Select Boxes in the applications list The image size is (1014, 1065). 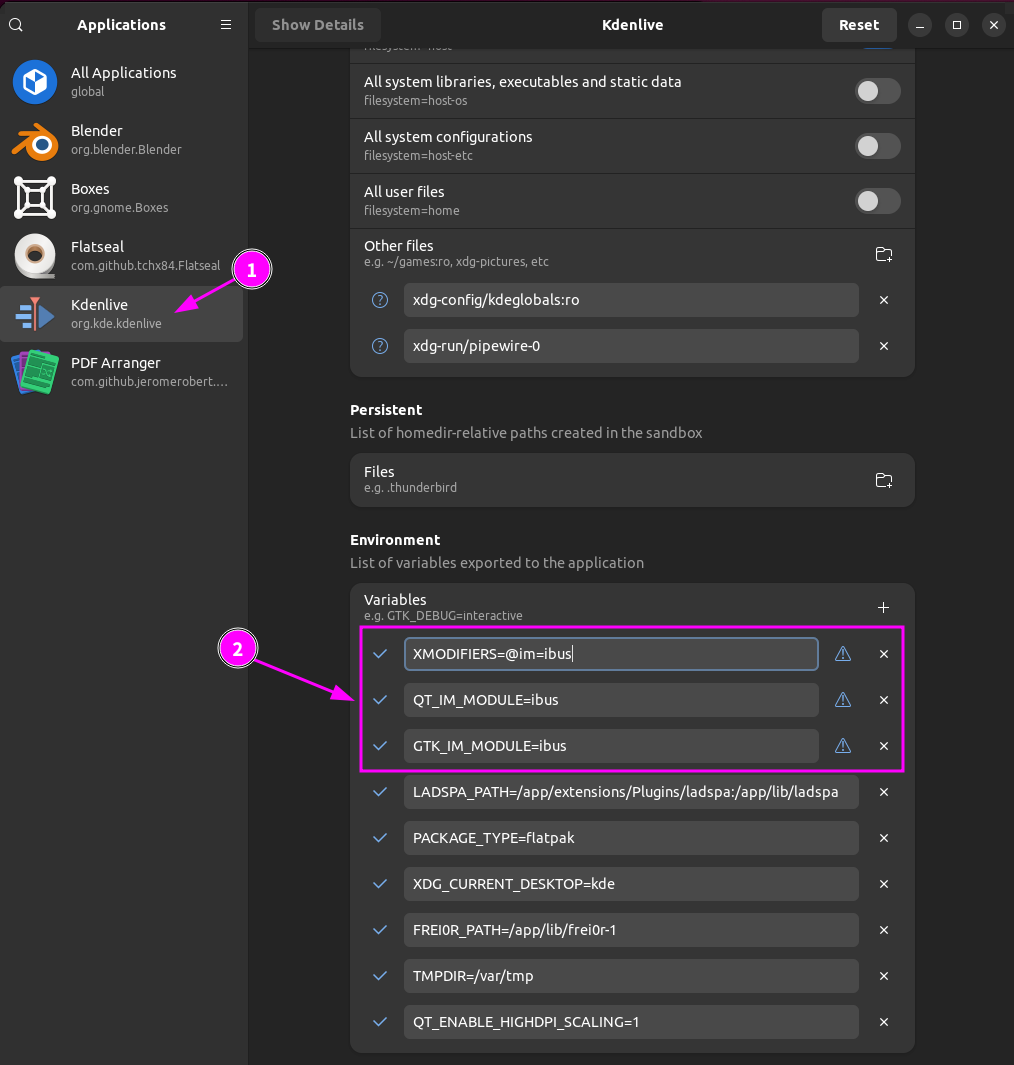pyautogui.click(x=122, y=198)
